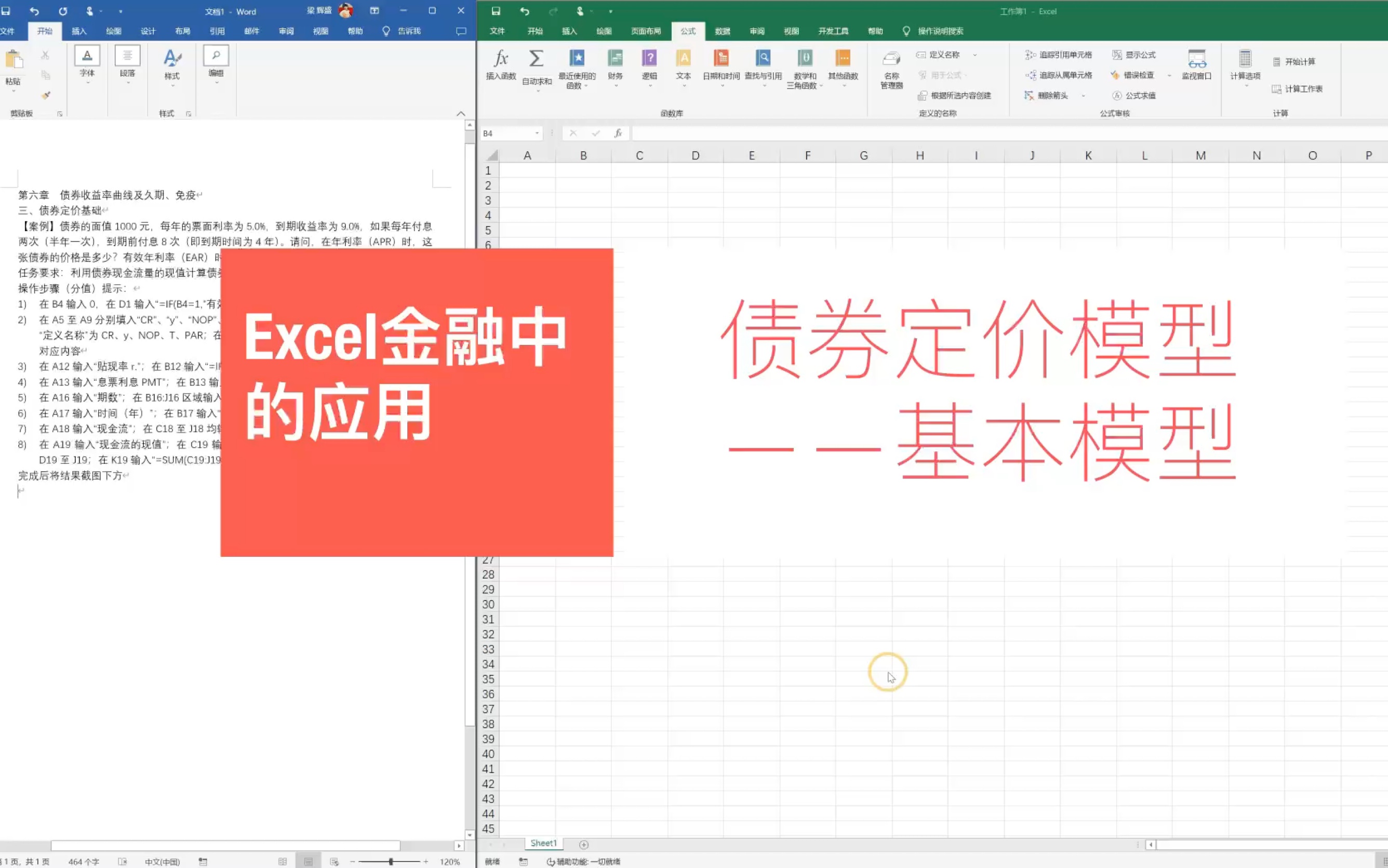Viewport: 1388px width, 868px height.
Task: Customize Excel Quick Access Toolbar dropdown
Action: coord(610,11)
